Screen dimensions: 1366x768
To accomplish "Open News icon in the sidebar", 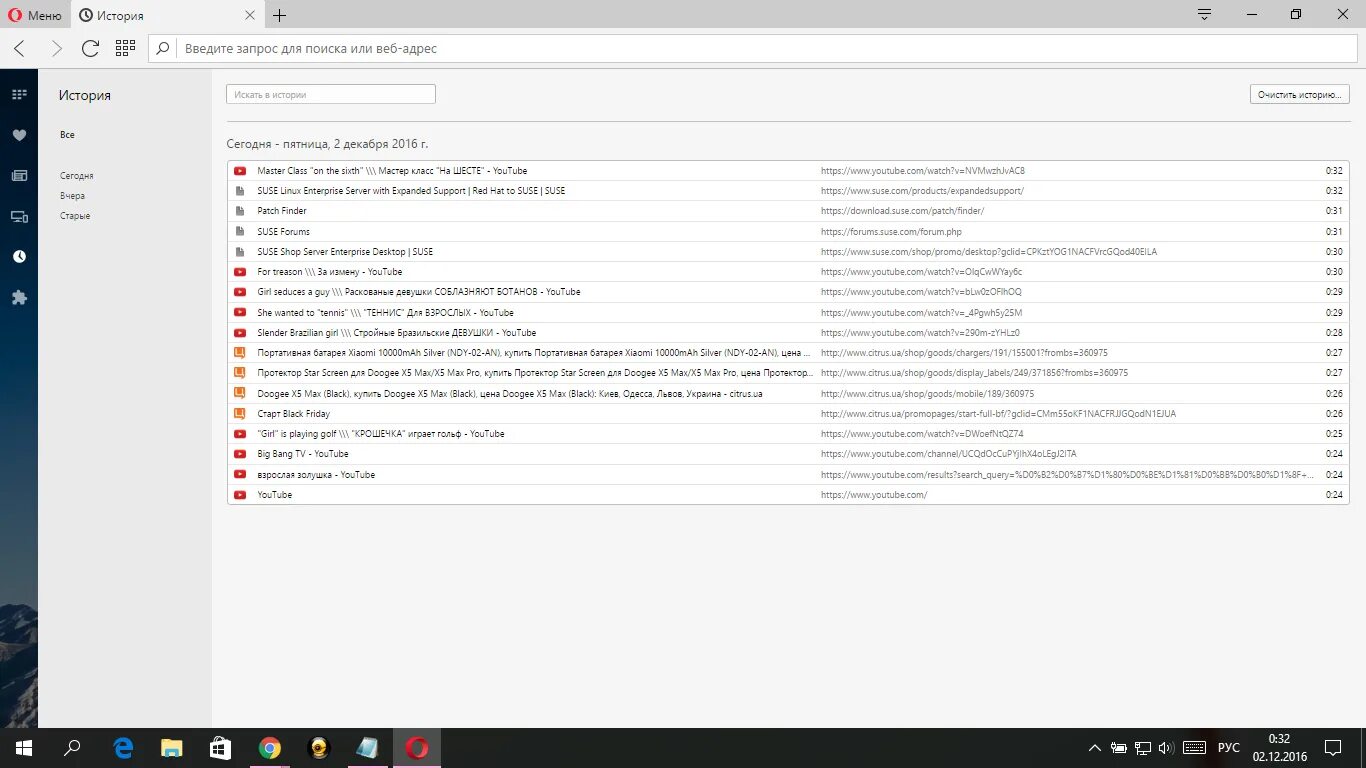I will pos(19,176).
